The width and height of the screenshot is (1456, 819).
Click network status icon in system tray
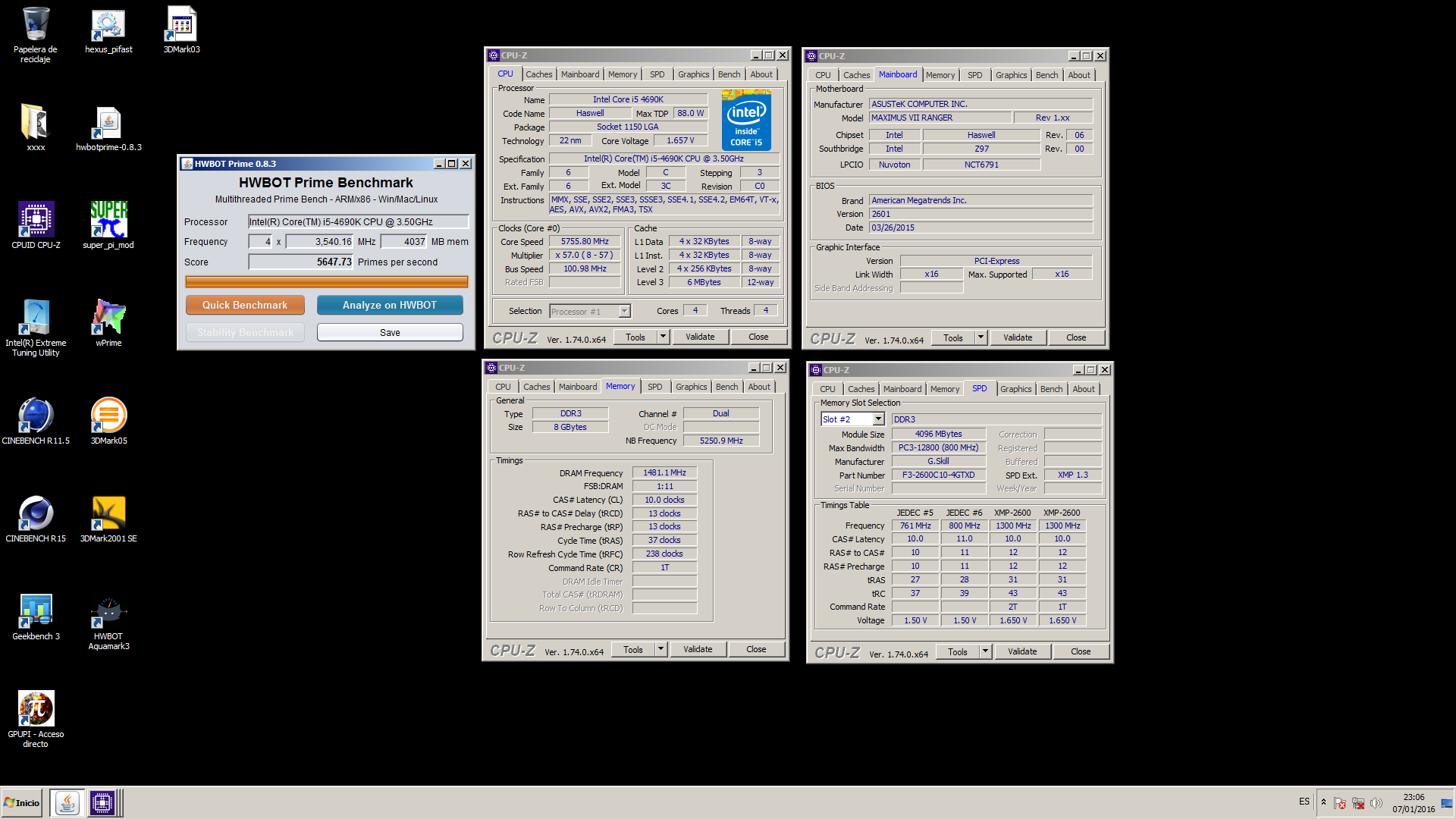1358,803
